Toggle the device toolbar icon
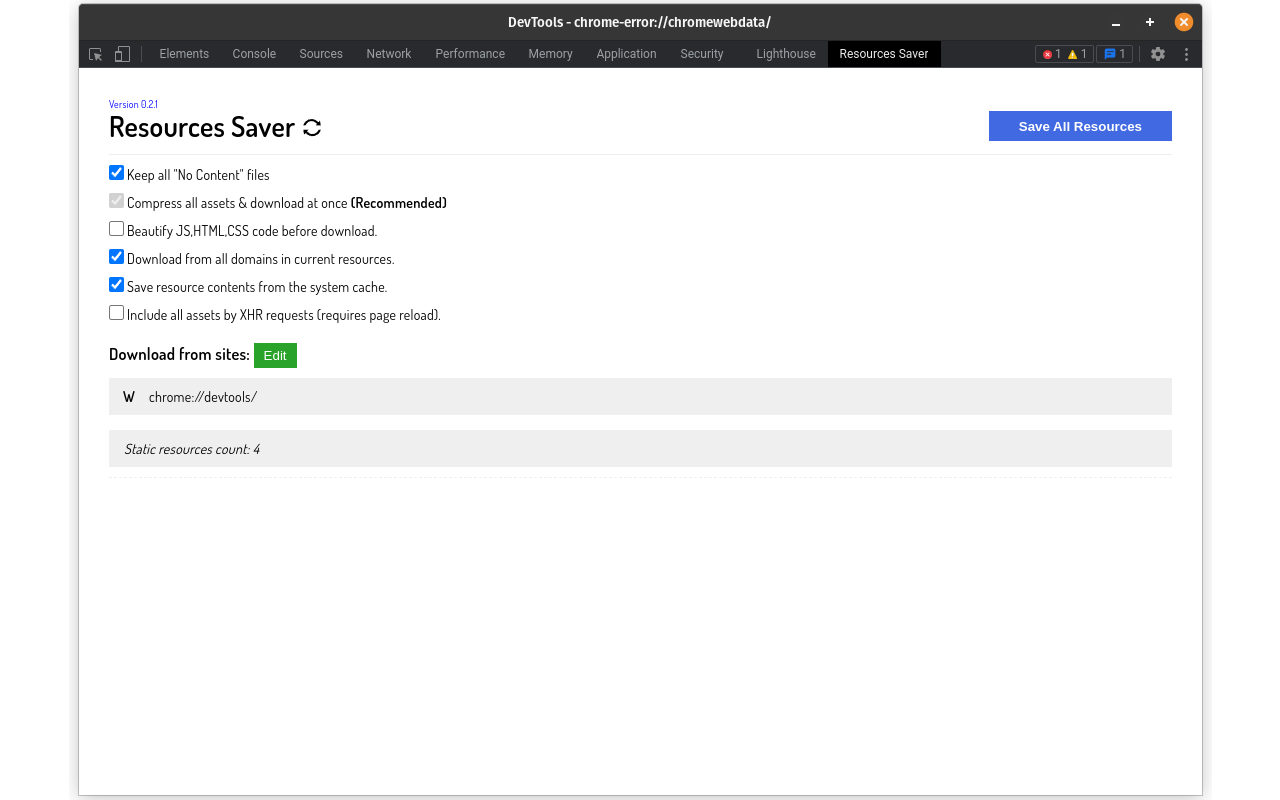Screen dimensions: 1280x800 (x=122, y=54)
